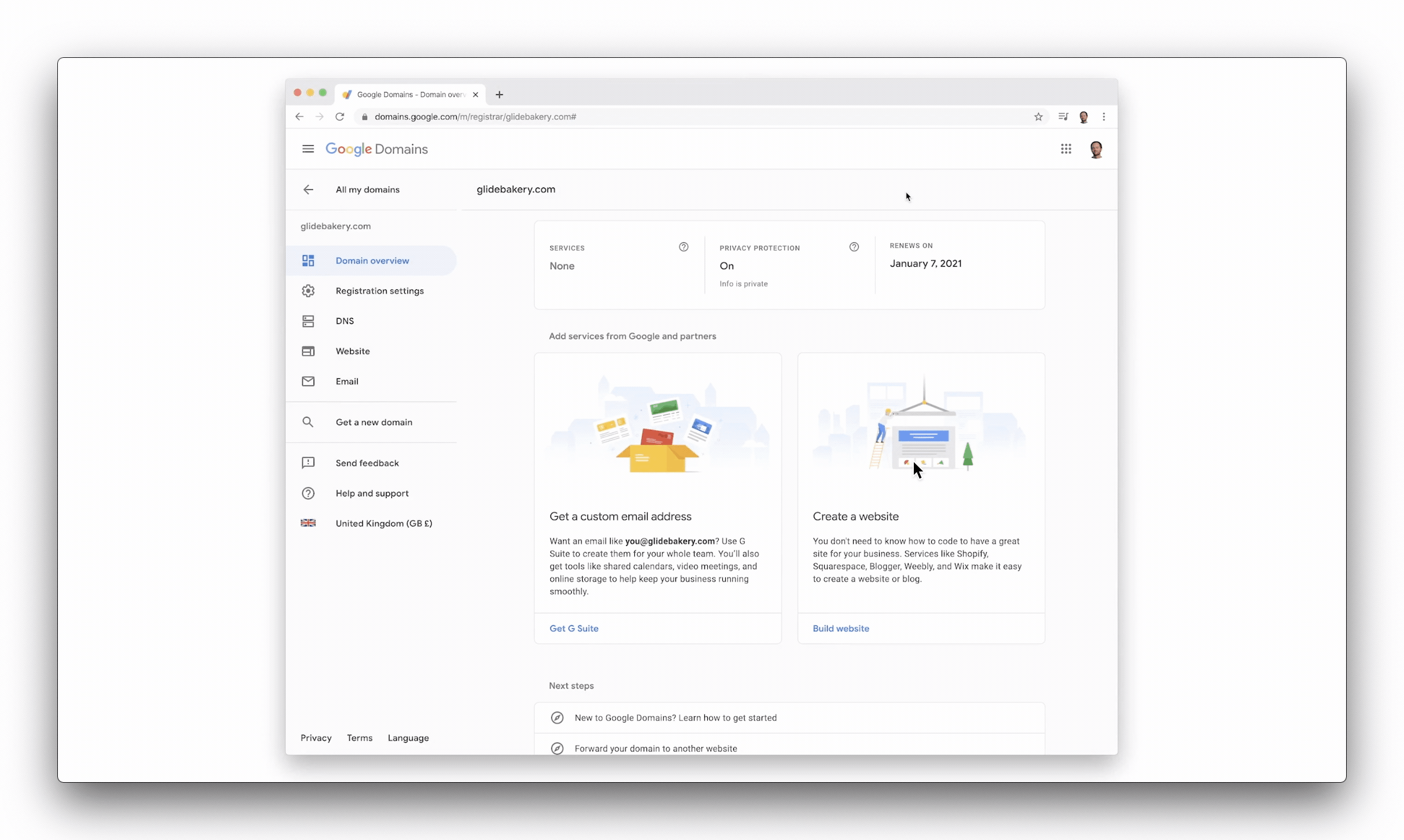The height and width of the screenshot is (840, 1404).
Task: Open the Email section
Action: (x=347, y=381)
